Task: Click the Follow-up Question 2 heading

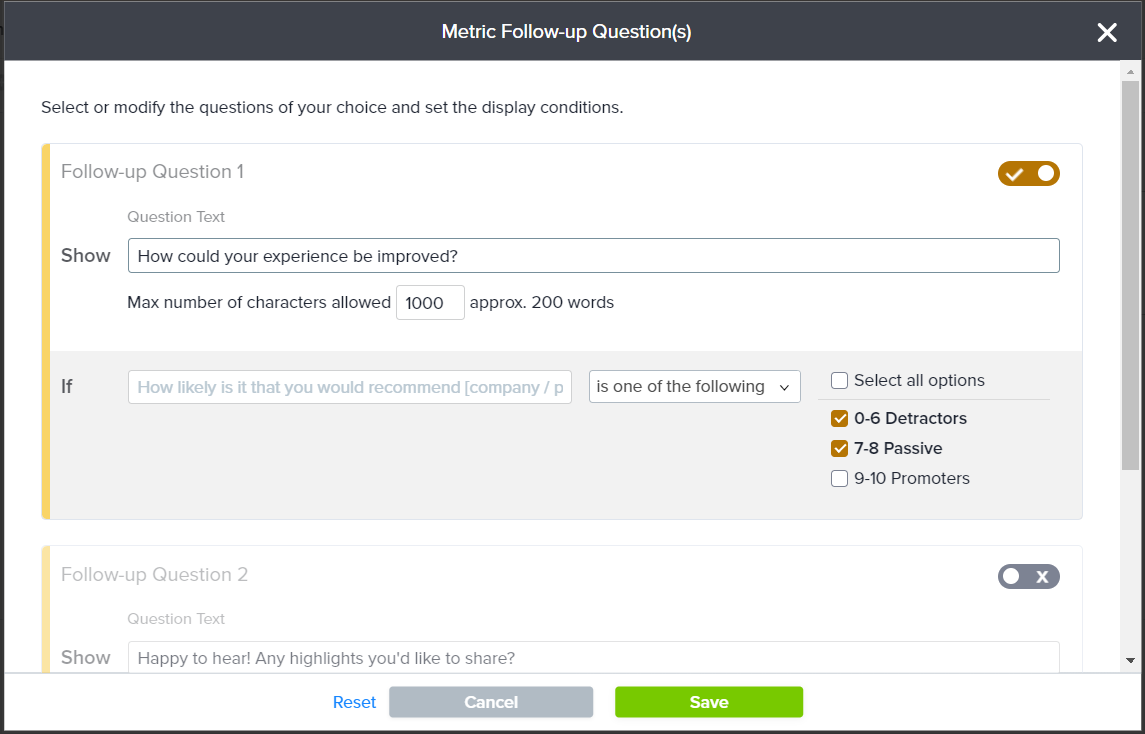Action: 154,575
